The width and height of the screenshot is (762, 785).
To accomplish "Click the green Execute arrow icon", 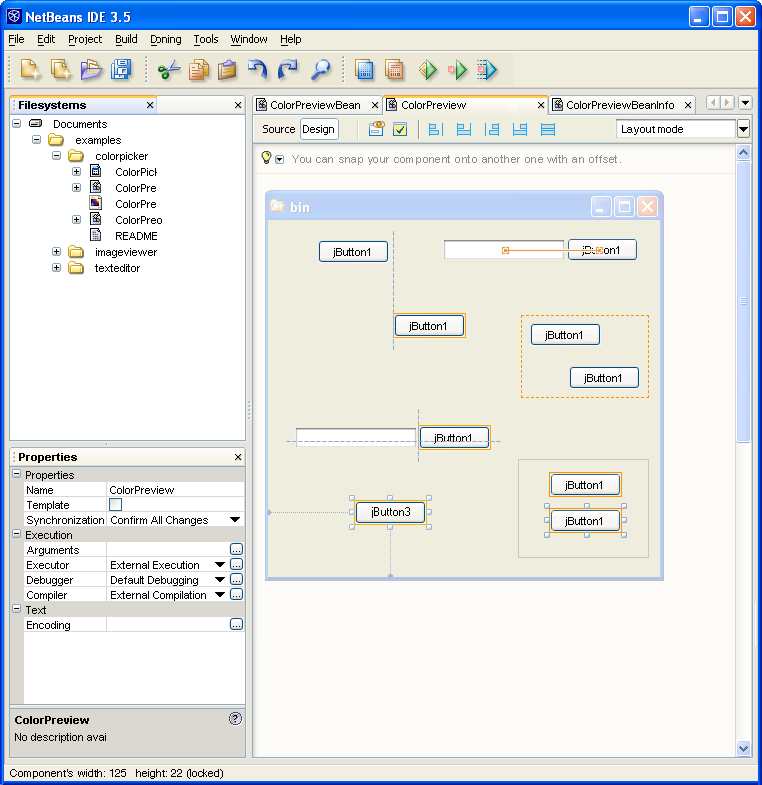I will click(428, 70).
